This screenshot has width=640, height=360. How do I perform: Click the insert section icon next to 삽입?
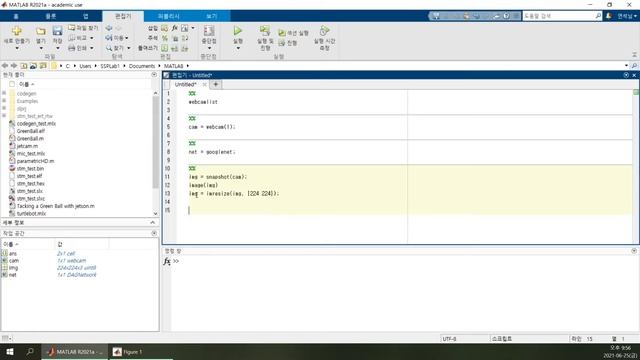click(164, 28)
